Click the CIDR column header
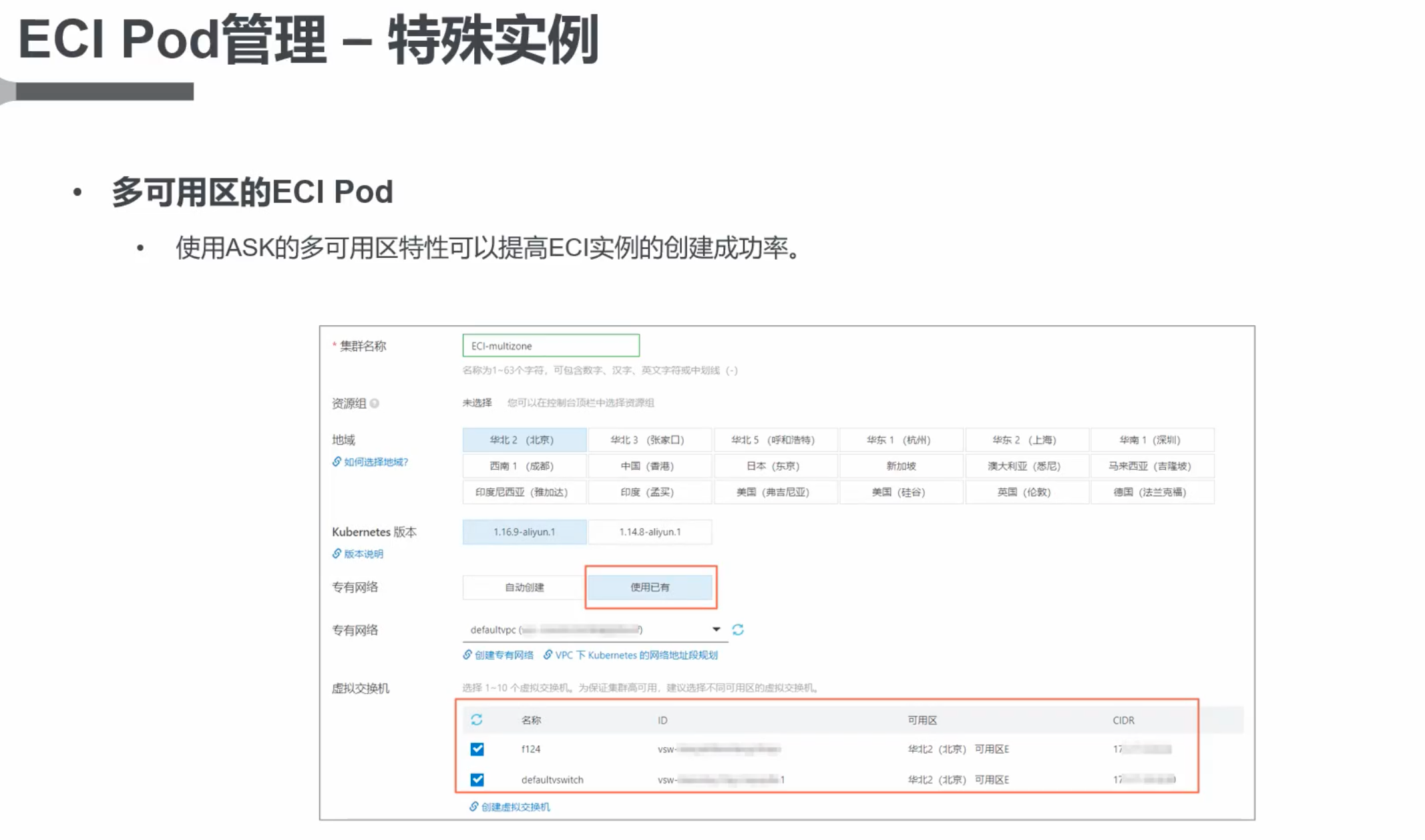Screen dimensions: 1425x840 (x=1123, y=720)
